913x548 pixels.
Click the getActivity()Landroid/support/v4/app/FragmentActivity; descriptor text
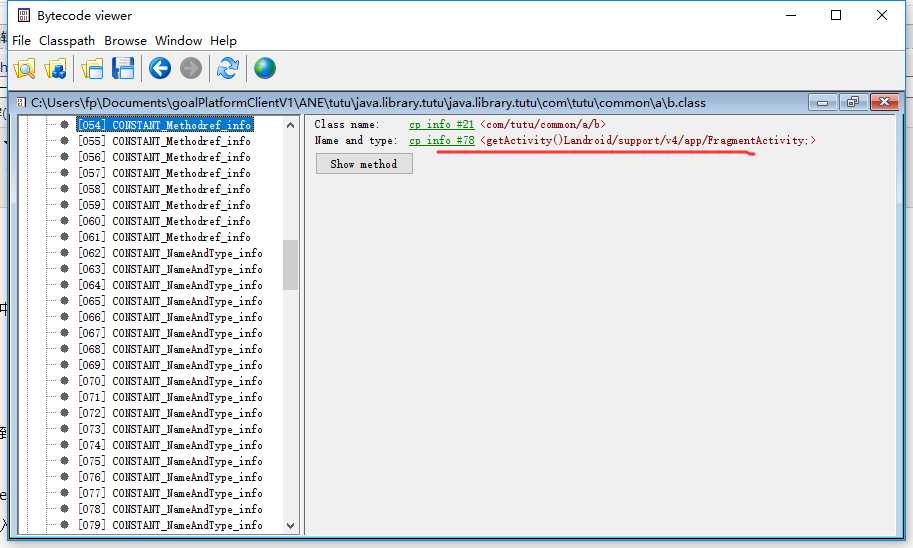pos(648,140)
